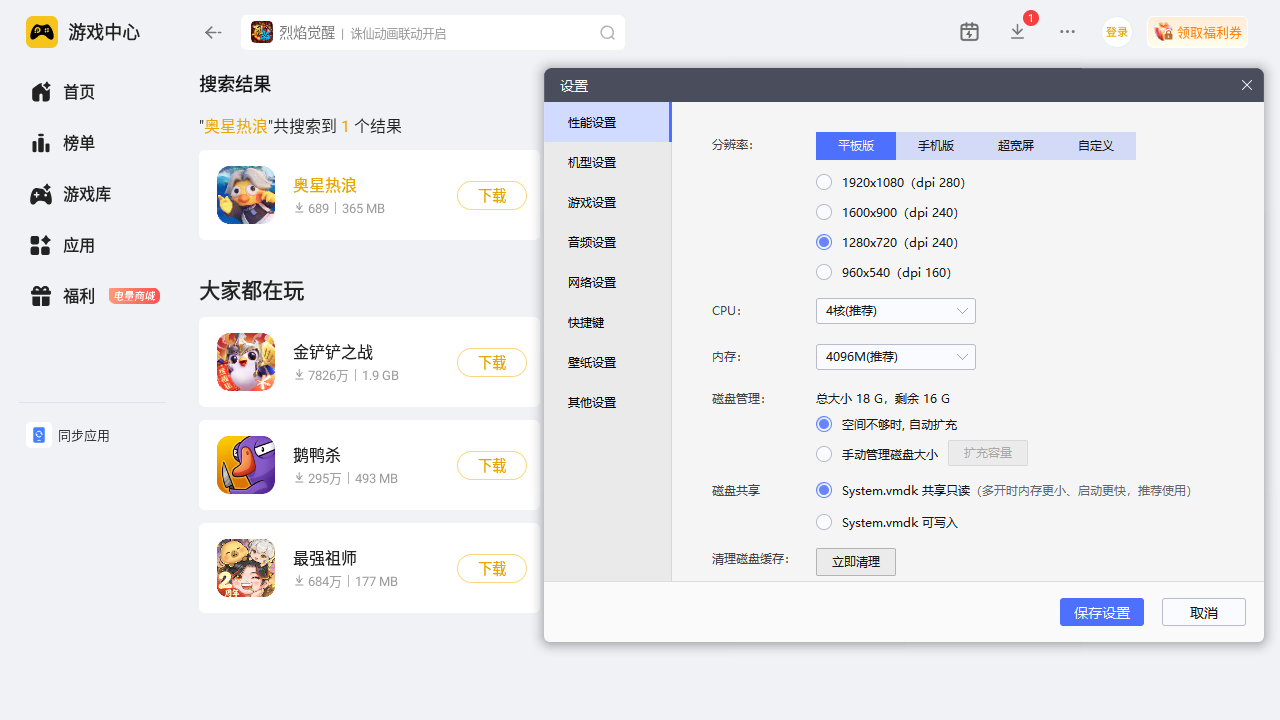Expand the 内存 memory dropdown
Image resolution: width=1280 pixels, height=720 pixels.
coord(895,357)
